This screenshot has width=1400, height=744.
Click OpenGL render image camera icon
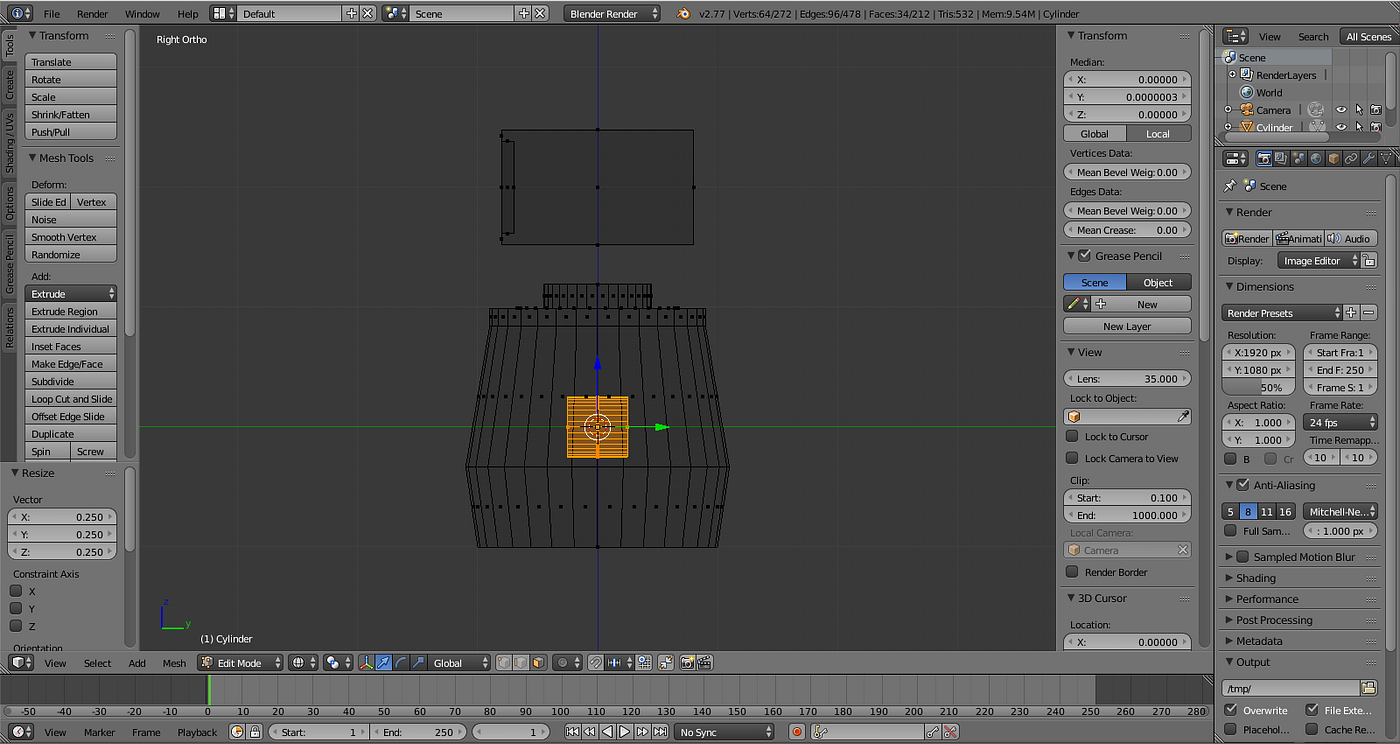[x=687, y=663]
